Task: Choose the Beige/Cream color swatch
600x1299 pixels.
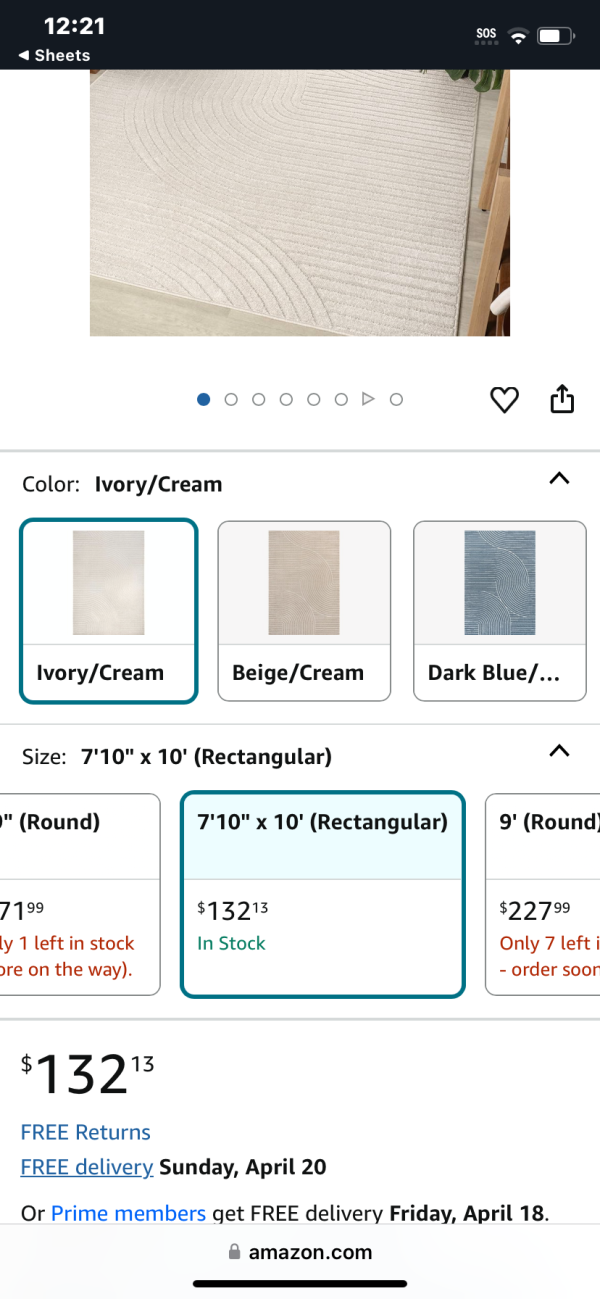Action: pyautogui.click(x=304, y=610)
